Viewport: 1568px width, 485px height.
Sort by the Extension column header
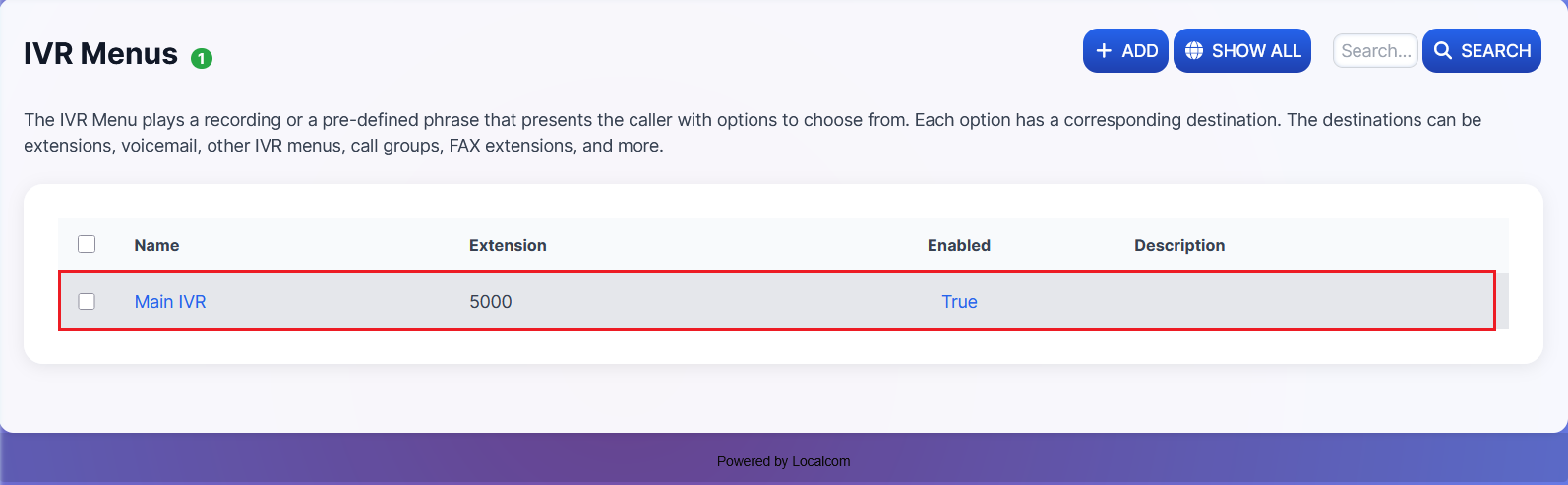click(508, 245)
